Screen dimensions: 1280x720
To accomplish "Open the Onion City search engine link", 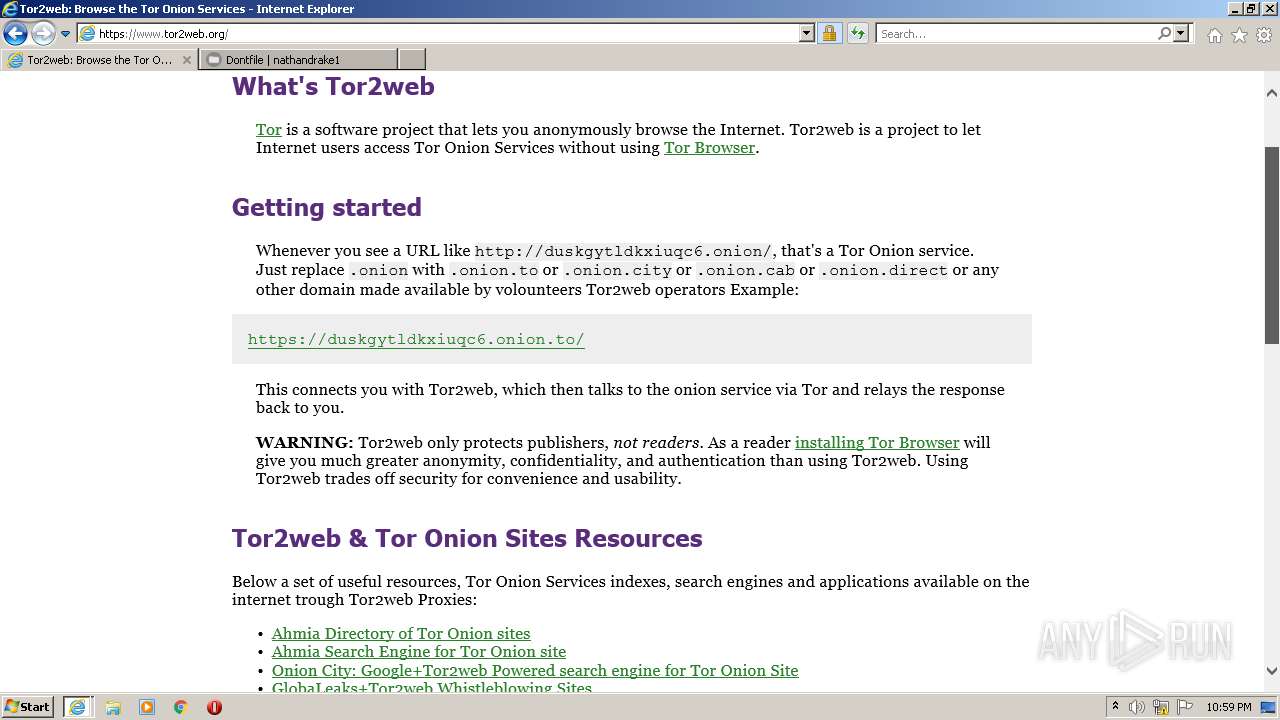I will click(535, 671).
